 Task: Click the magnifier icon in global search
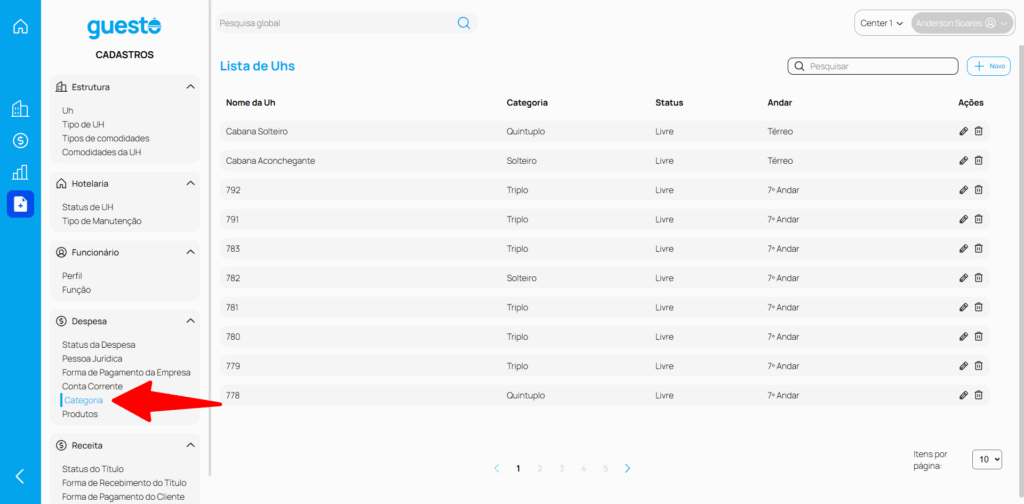click(464, 23)
